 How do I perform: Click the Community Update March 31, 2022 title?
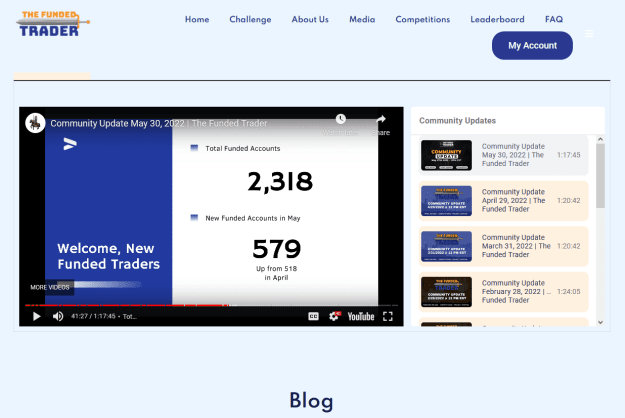[516, 246]
